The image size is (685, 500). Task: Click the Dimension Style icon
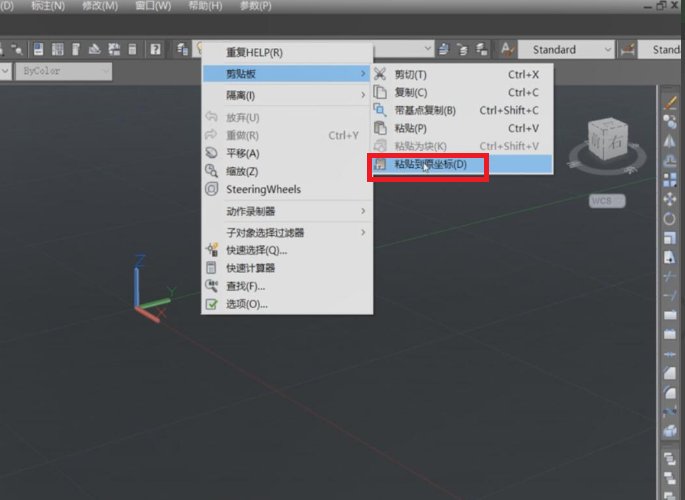pyautogui.click(x=627, y=49)
